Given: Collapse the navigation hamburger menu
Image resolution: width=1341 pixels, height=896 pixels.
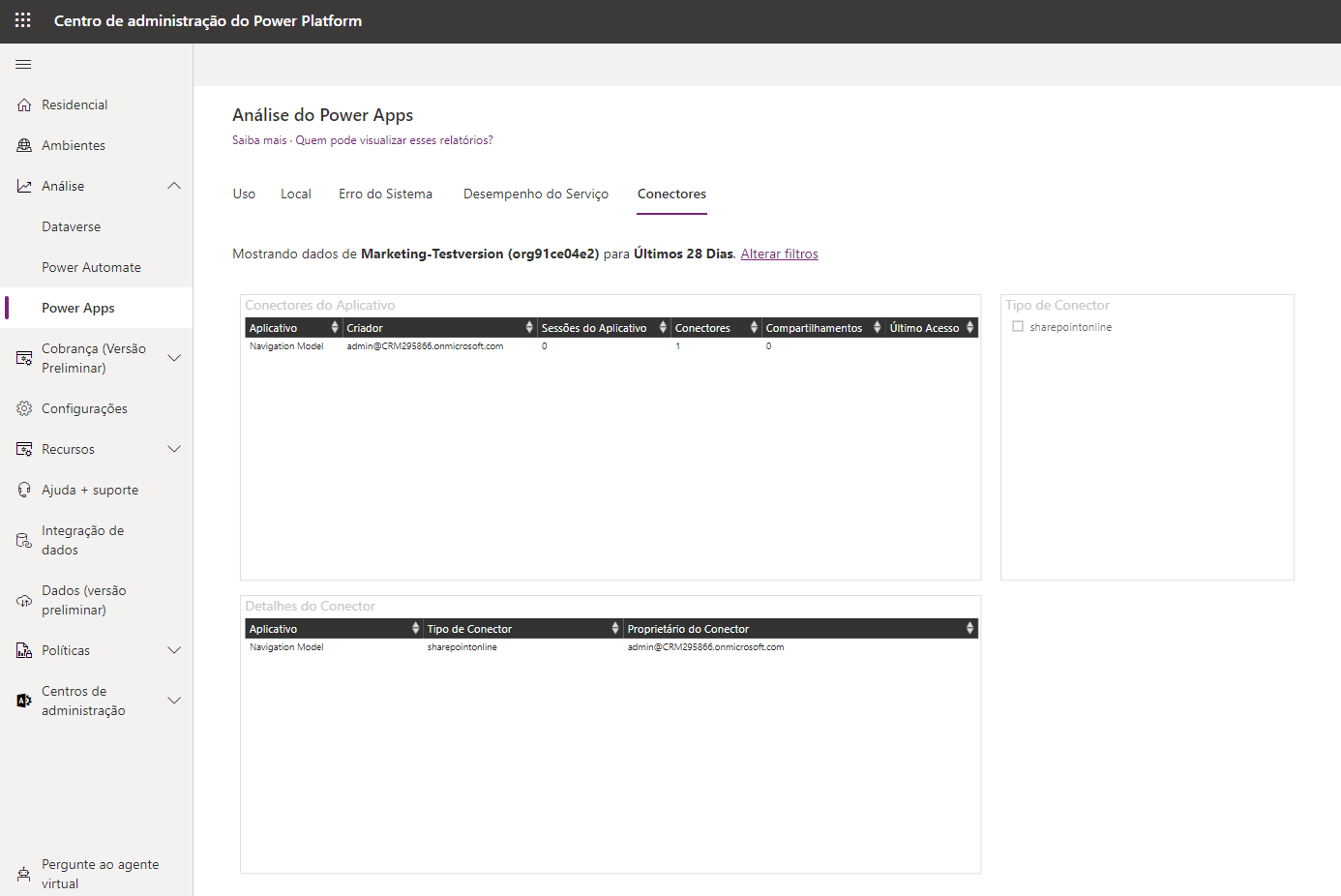Looking at the screenshot, I should coord(23,65).
